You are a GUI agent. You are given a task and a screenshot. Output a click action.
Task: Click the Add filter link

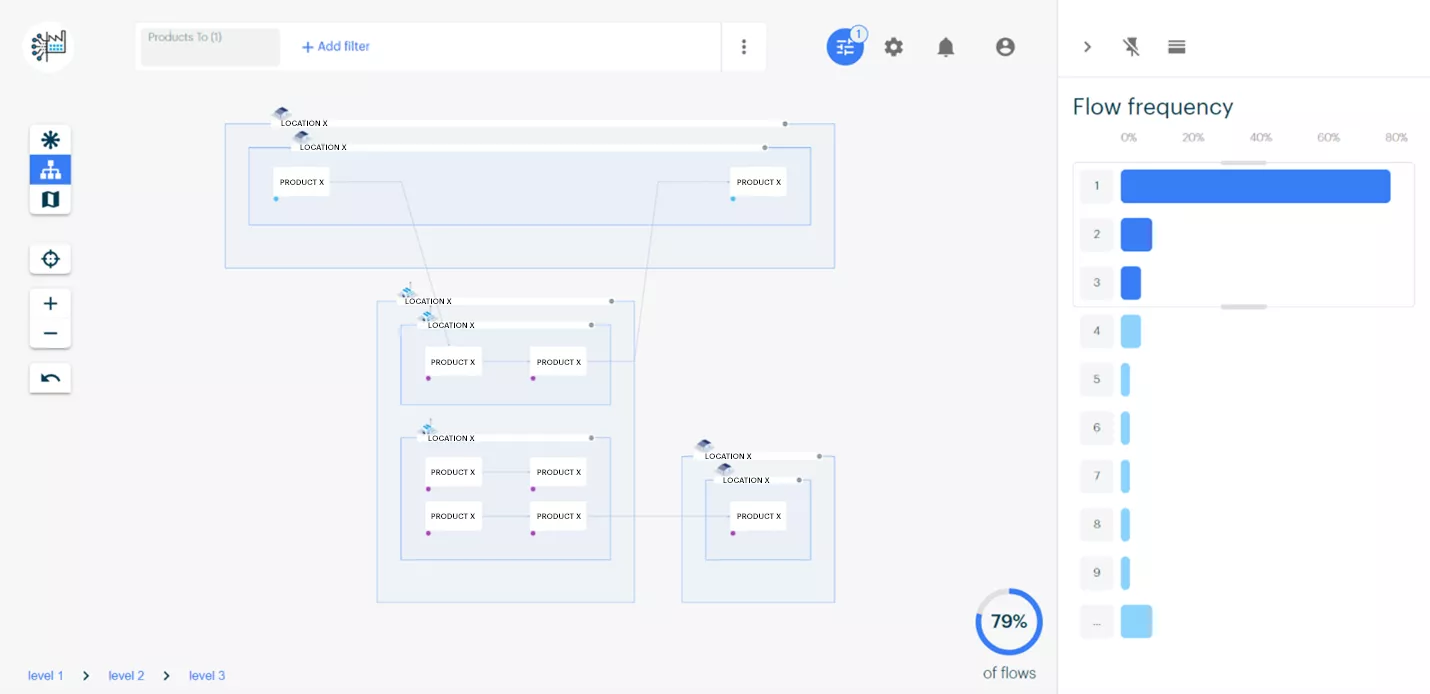pos(336,47)
